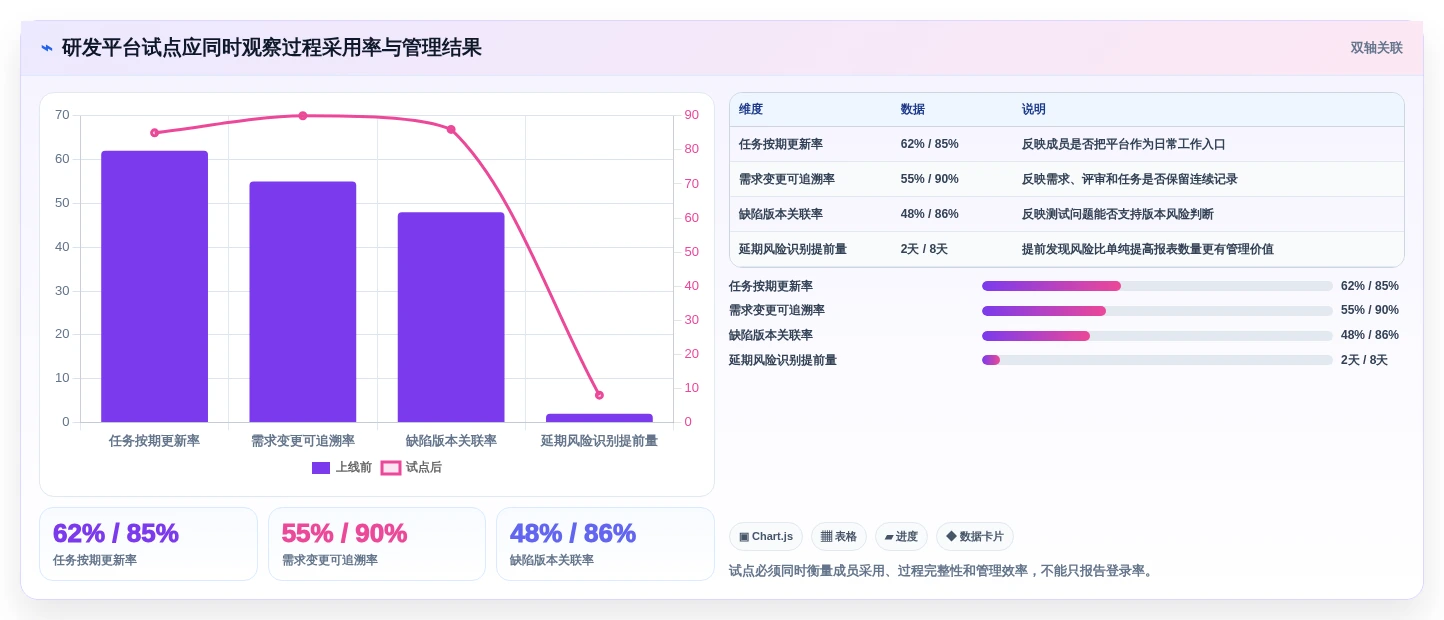1444x620 pixels.
Task: Click the x-axis label 需求变更可追溯率
Action: point(303,441)
